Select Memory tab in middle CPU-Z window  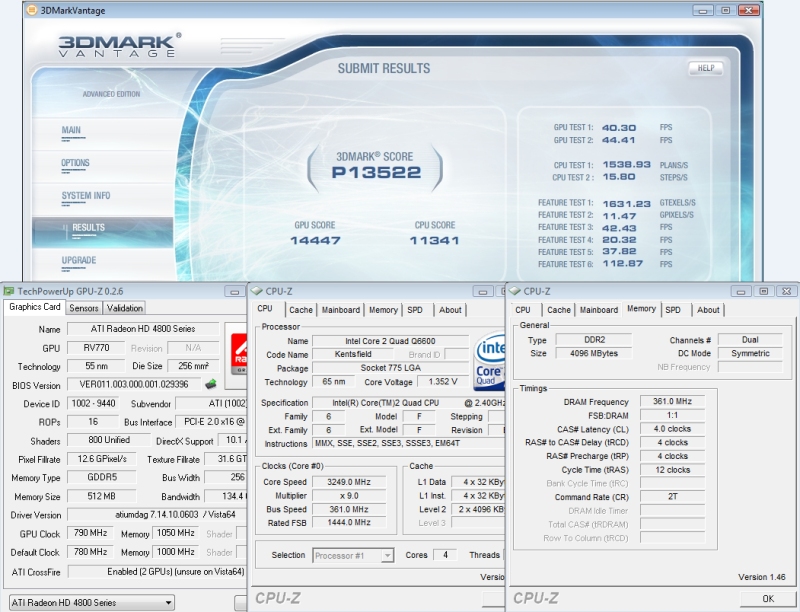(x=383, y=310)
